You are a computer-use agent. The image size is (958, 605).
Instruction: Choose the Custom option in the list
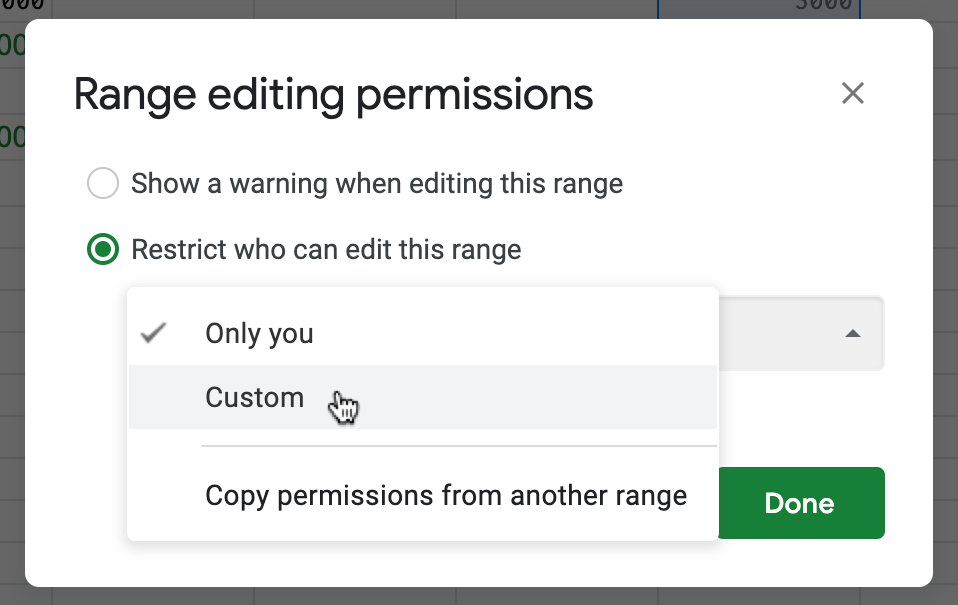[x=255, y=397]
